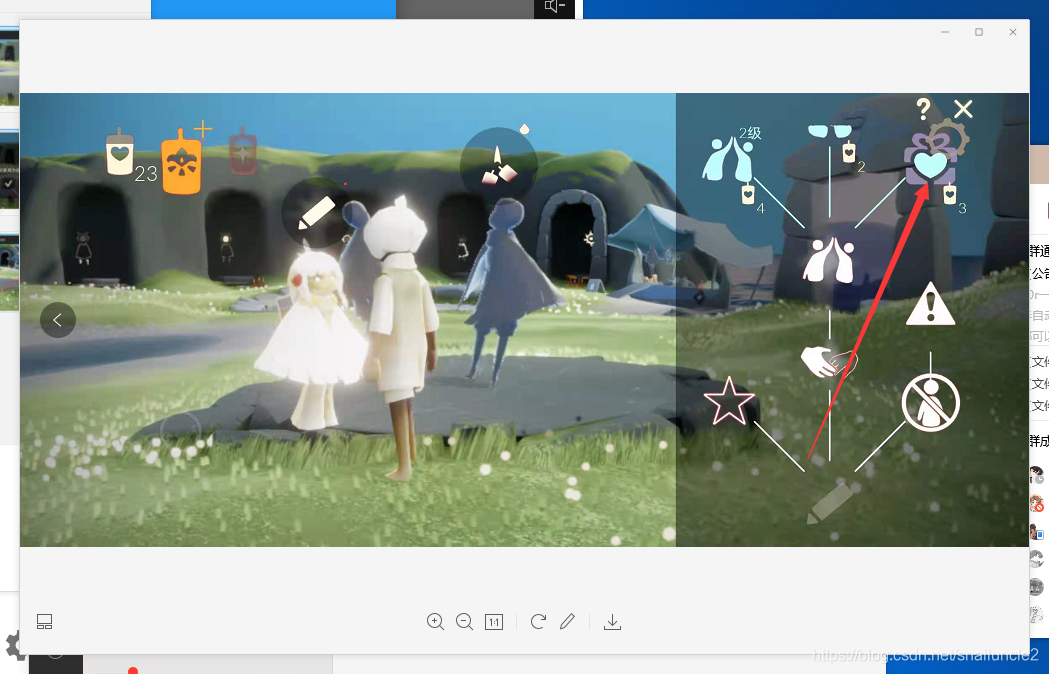Screen dimensions: 1049x674
Task: Maximize the image viewer window
Action: (979, 32)
